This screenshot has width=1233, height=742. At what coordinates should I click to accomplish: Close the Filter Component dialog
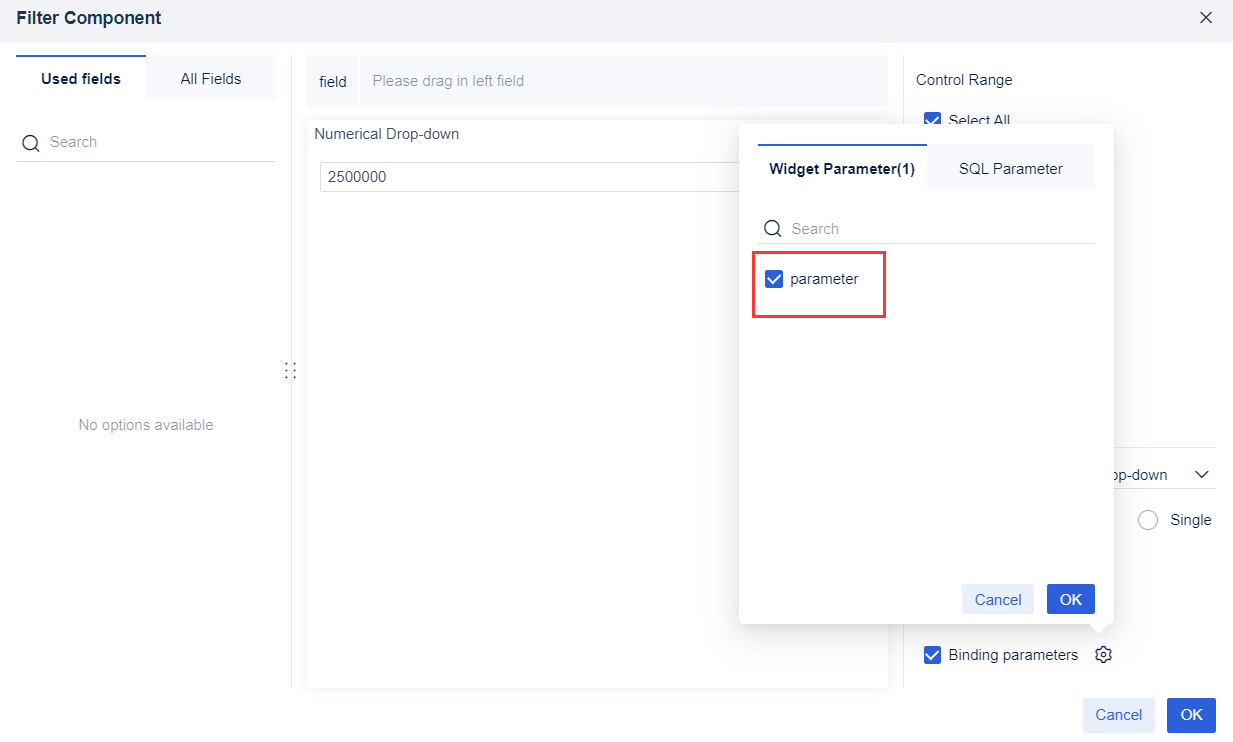point(1206,17)
